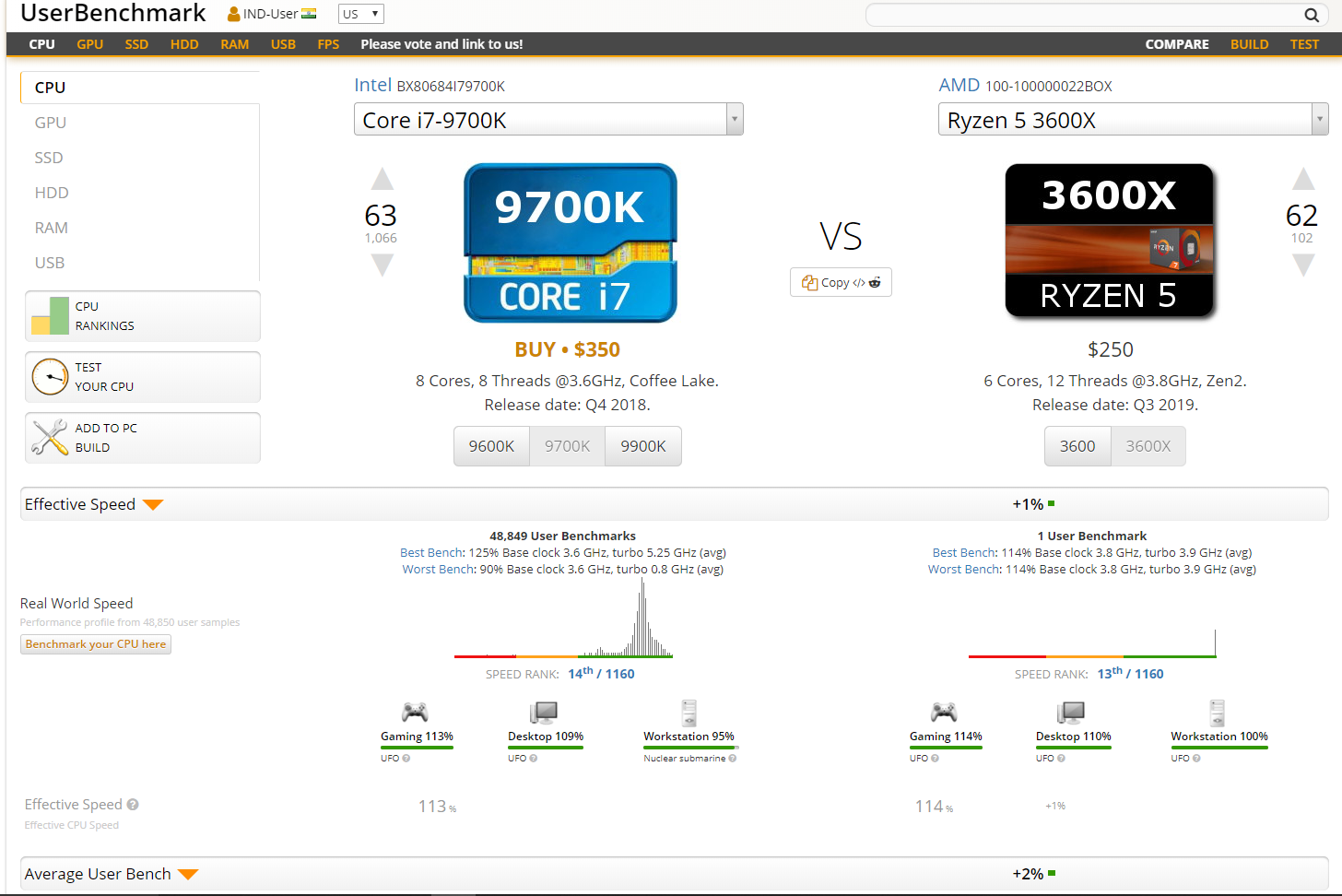Open the SSD tab in top nav

coord(136,44)
